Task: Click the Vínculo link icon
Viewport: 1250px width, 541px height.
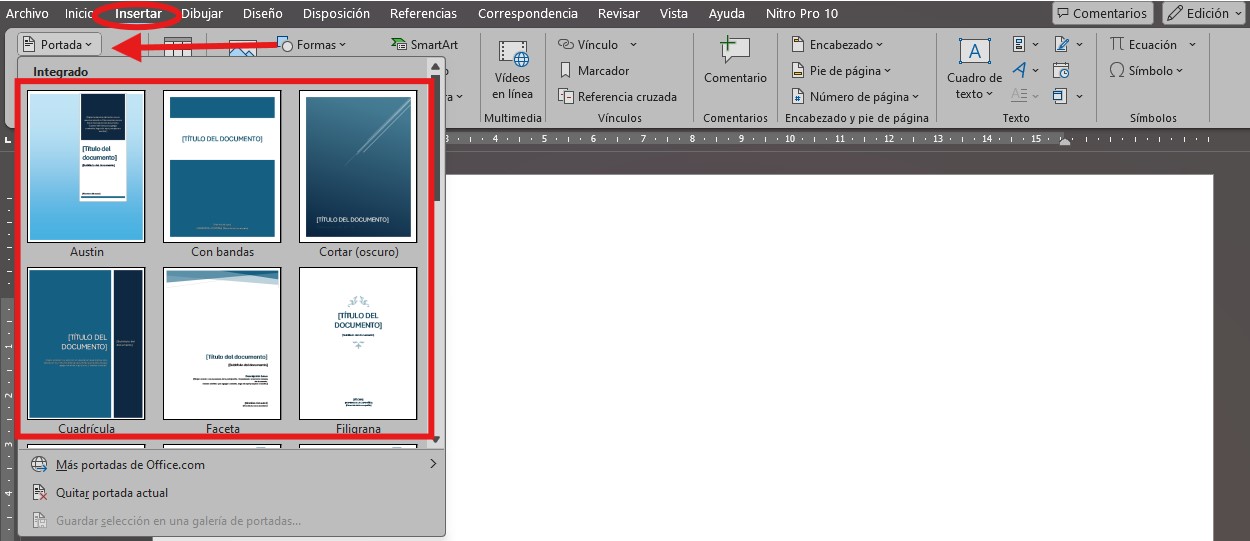Action: (x=566, y=45)
